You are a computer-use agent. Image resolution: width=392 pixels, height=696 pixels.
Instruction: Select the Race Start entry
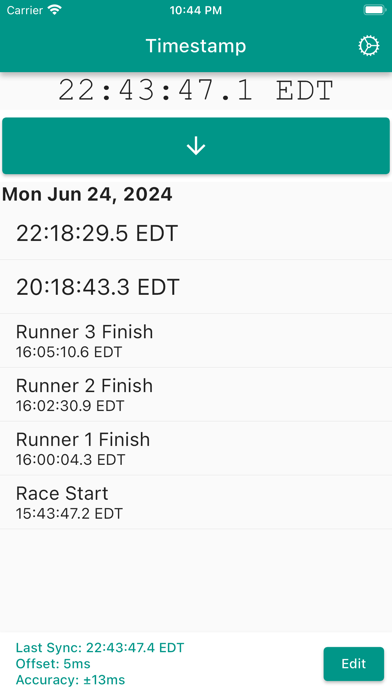[x=196, y=502]
